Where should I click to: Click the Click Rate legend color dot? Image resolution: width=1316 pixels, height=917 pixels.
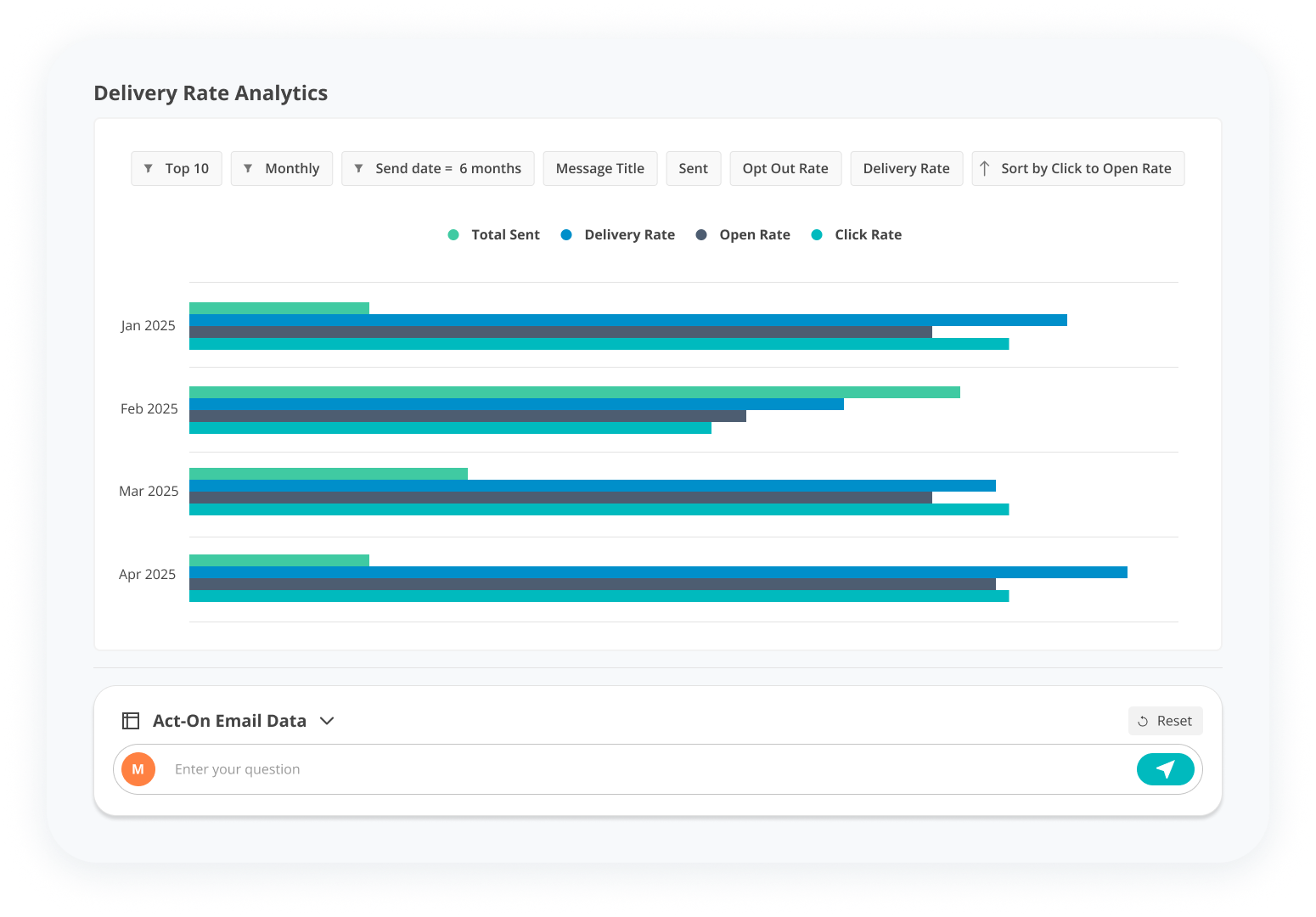coord(817,235)
